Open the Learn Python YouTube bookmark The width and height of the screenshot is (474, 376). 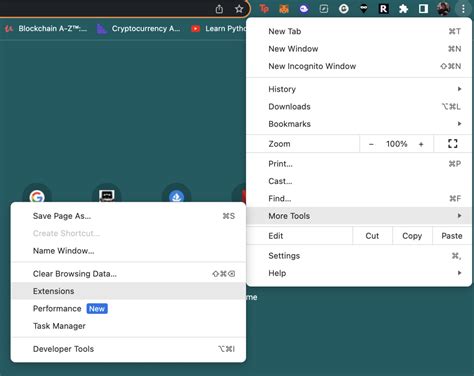(218, 29)
